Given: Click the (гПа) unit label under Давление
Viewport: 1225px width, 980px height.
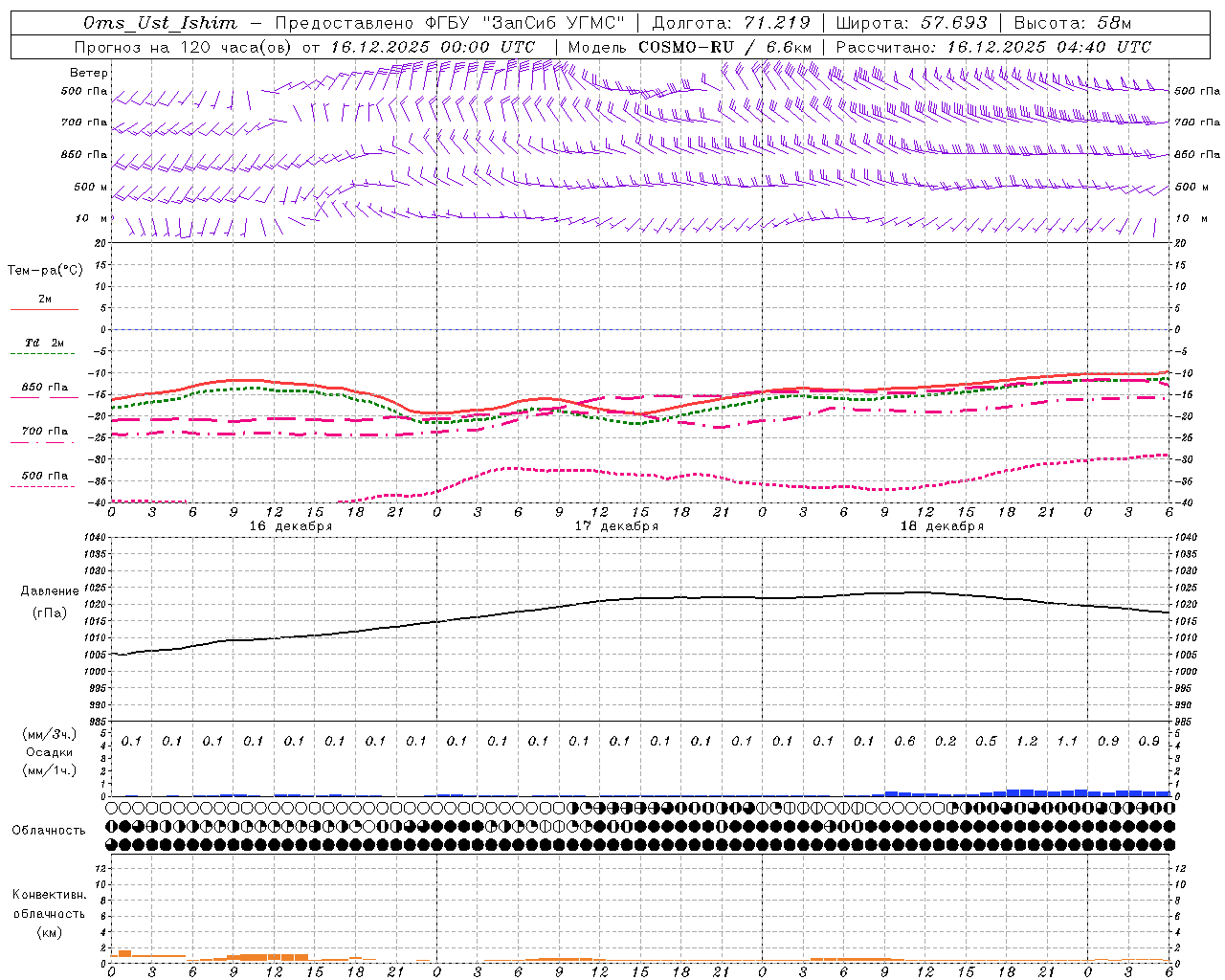Looking at the screenshot, I should pos(50,612).
